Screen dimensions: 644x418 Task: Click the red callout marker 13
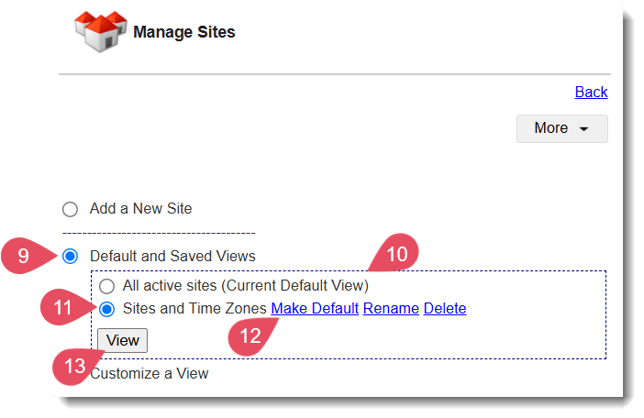click(75, 366)
